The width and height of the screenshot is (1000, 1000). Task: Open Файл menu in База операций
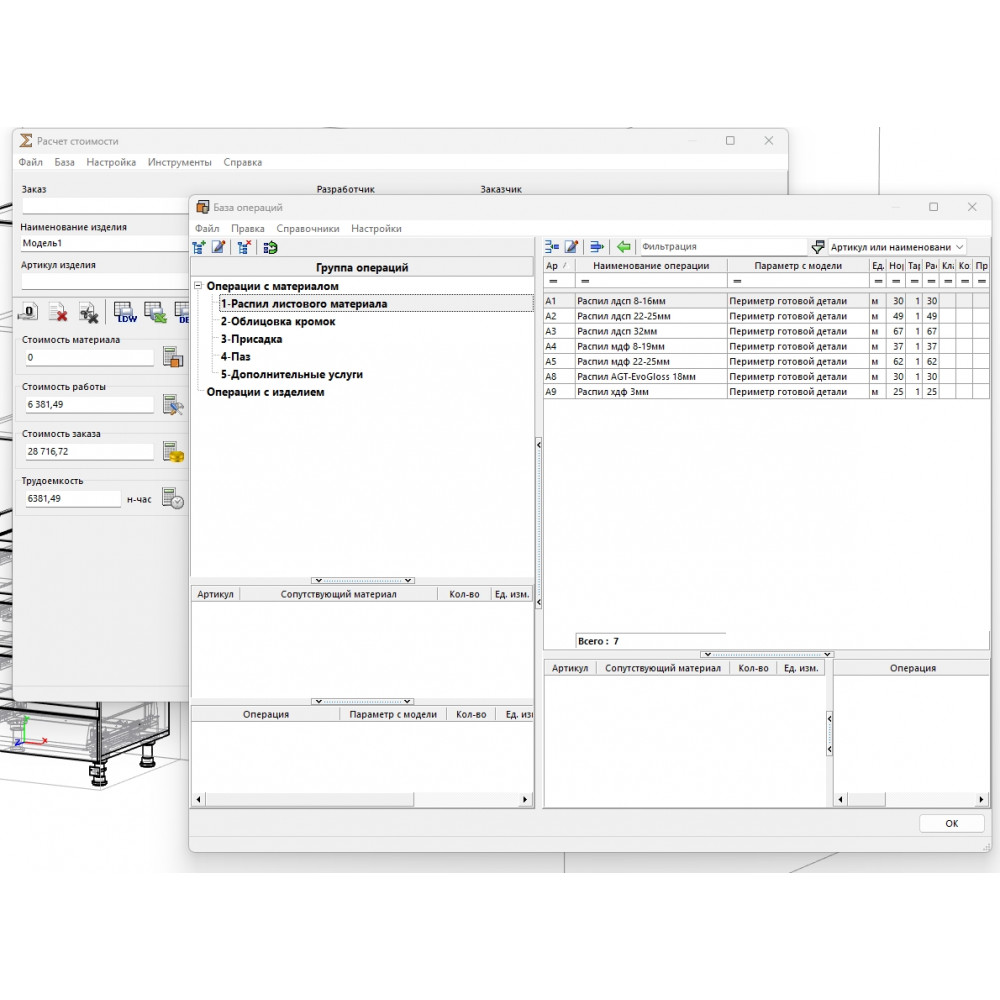(x=207, y=228)
